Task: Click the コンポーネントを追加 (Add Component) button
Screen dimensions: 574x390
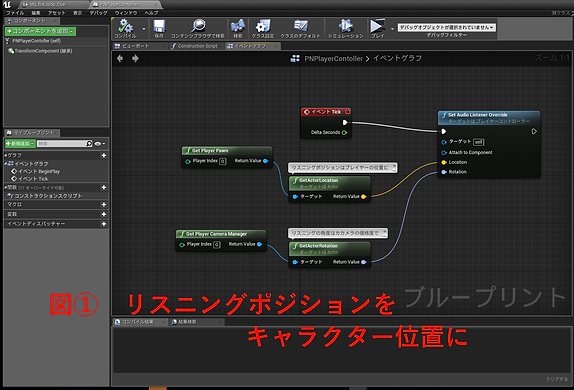Action: pos(41,31)
